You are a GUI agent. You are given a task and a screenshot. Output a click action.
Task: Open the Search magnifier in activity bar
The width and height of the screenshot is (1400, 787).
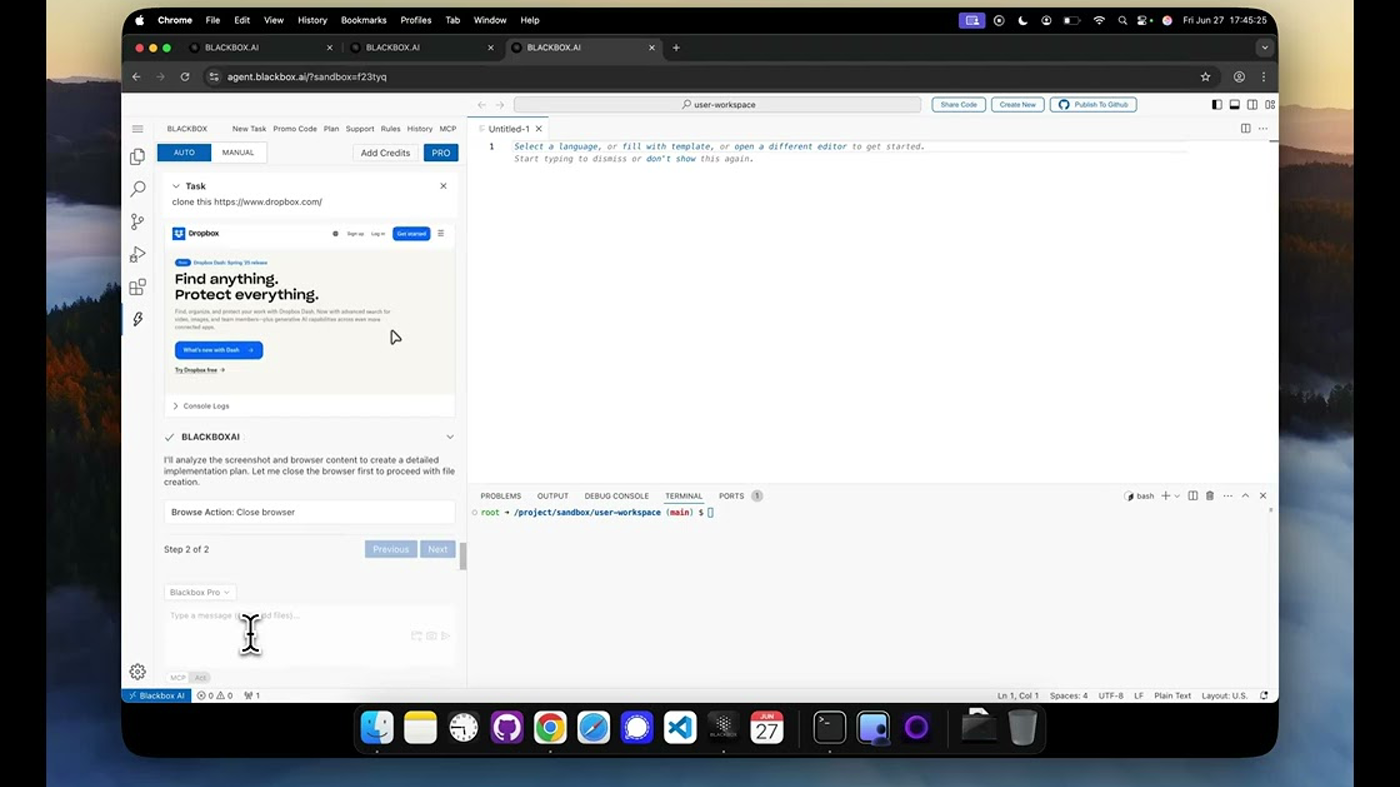point(138,189)
